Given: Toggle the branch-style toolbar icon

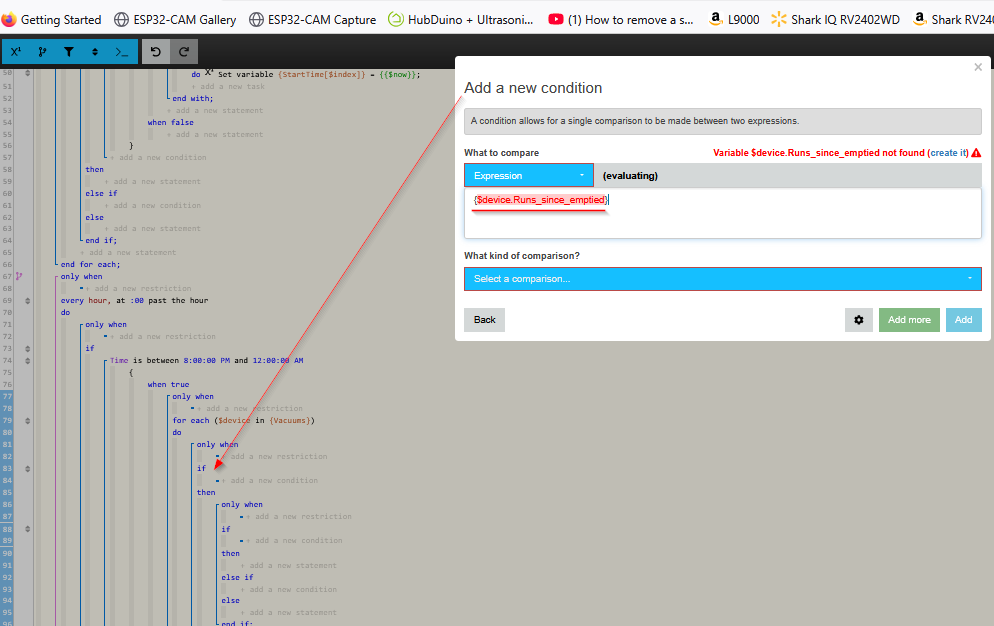Looking at the screenshot, I should point(42,51).
